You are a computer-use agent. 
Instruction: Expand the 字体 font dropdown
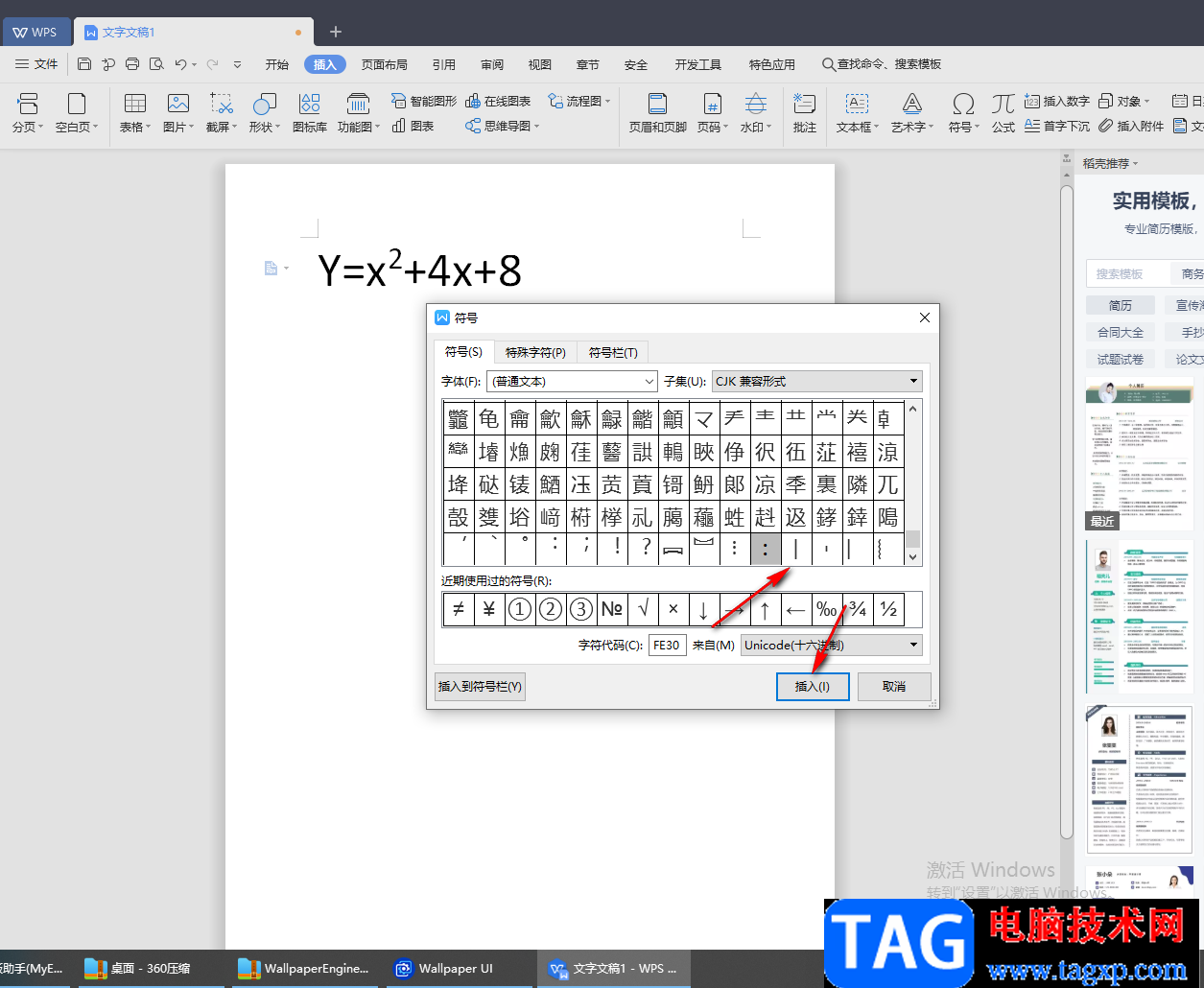pos(649,382)
